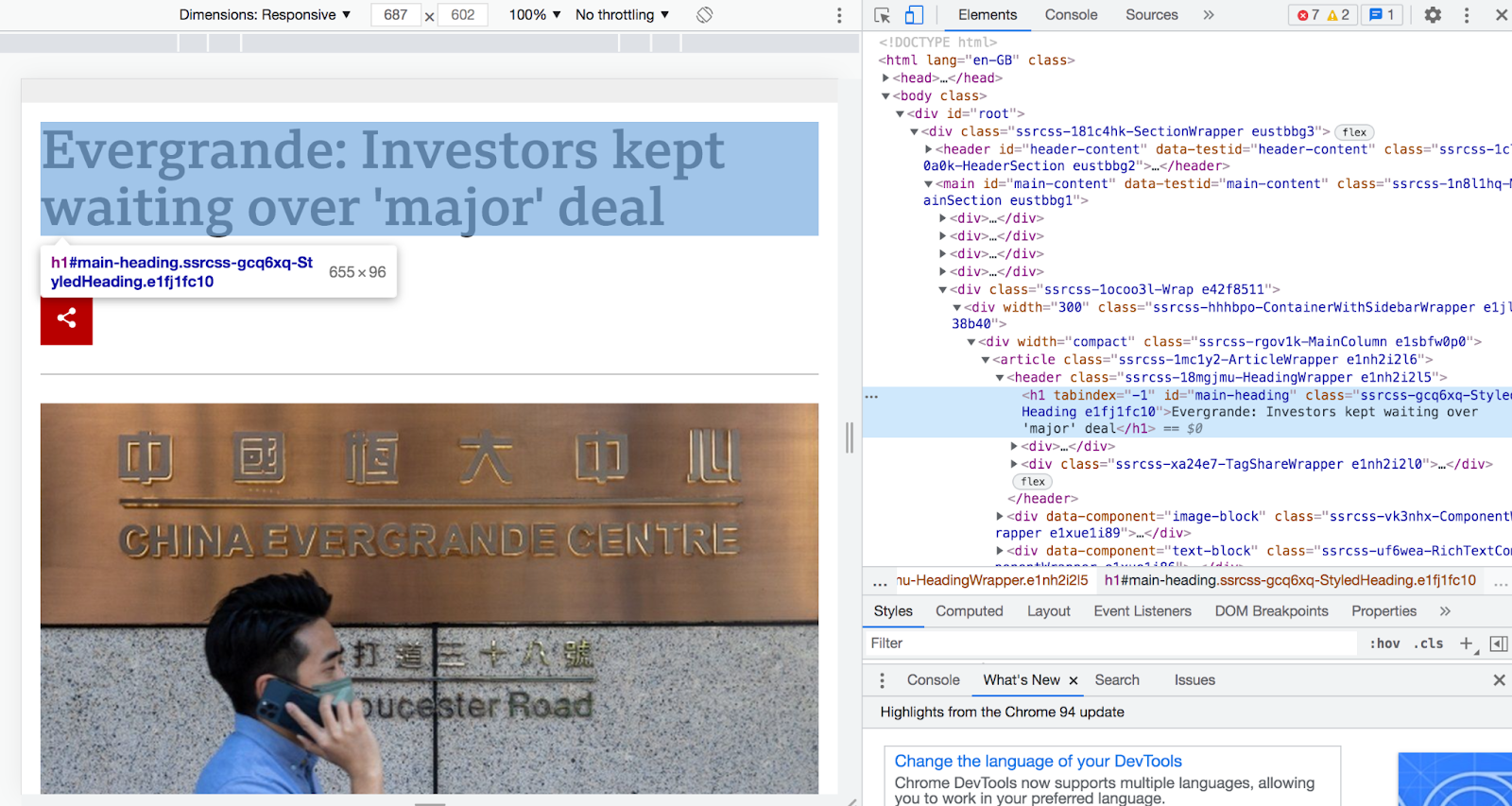
Task: Click the issues message badge showing 1
Action: tap(1382, 15)
